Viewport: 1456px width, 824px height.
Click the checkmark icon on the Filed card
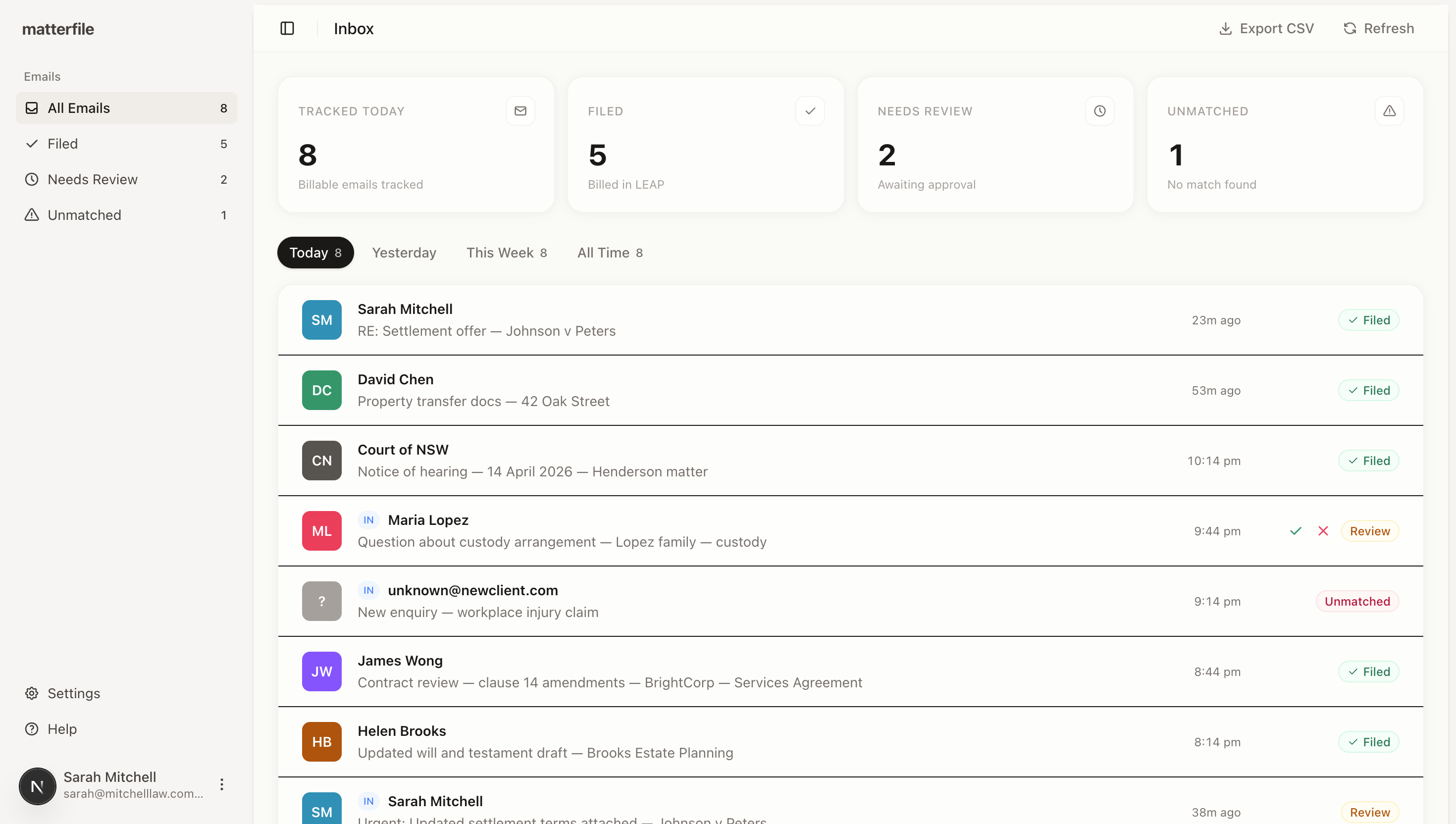pos(810,110)
